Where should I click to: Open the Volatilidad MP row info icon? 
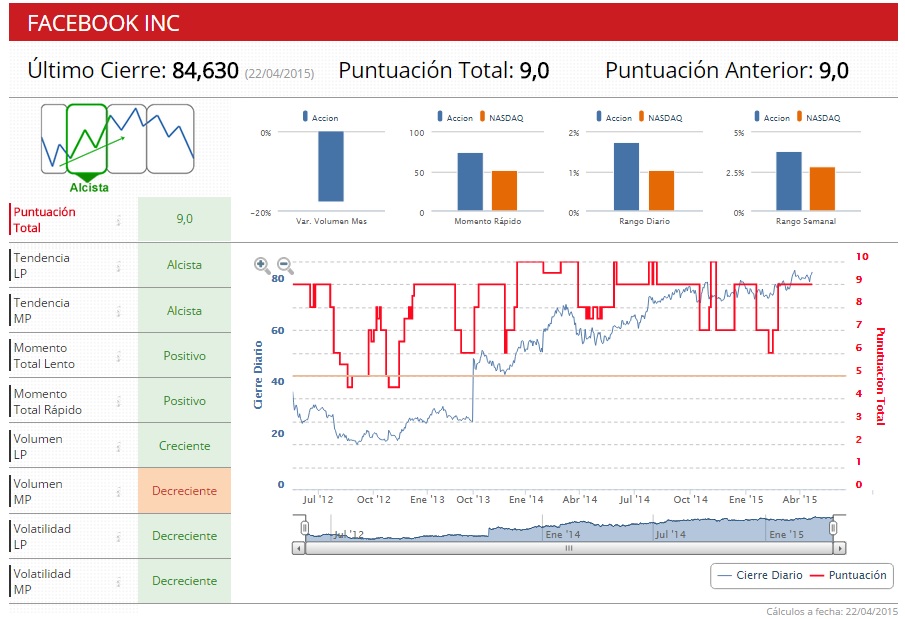pyautogui.click(x=119, y=581)
